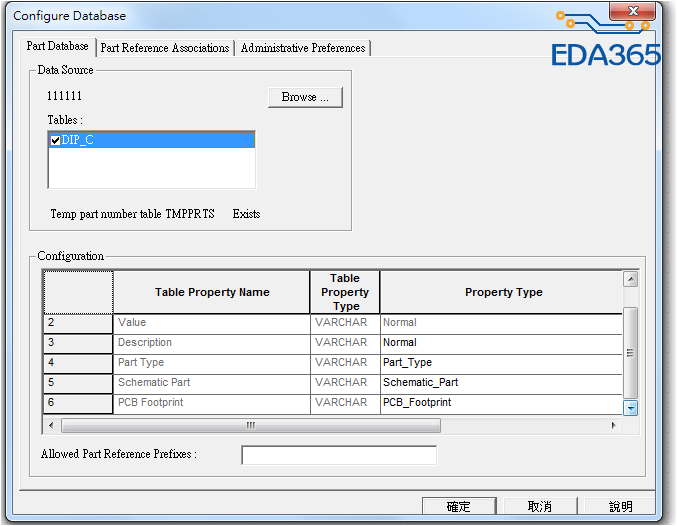Click the Description property name cell

212,343
